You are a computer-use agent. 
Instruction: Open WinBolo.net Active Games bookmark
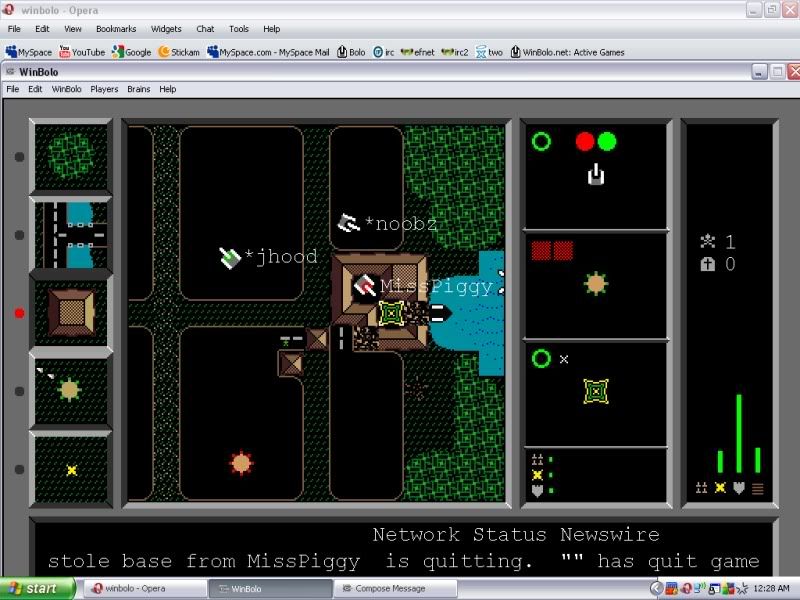click(567, 52)
